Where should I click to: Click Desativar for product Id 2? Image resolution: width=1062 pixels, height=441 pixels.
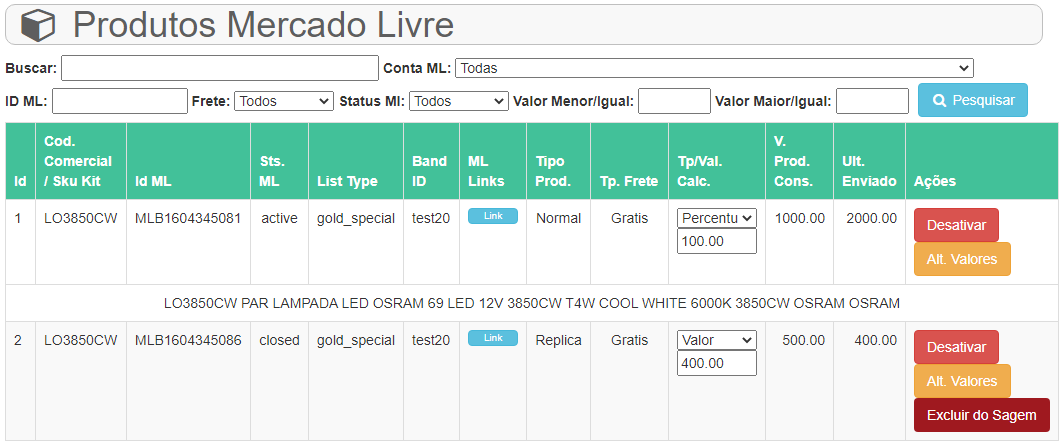tap(956, 347)
